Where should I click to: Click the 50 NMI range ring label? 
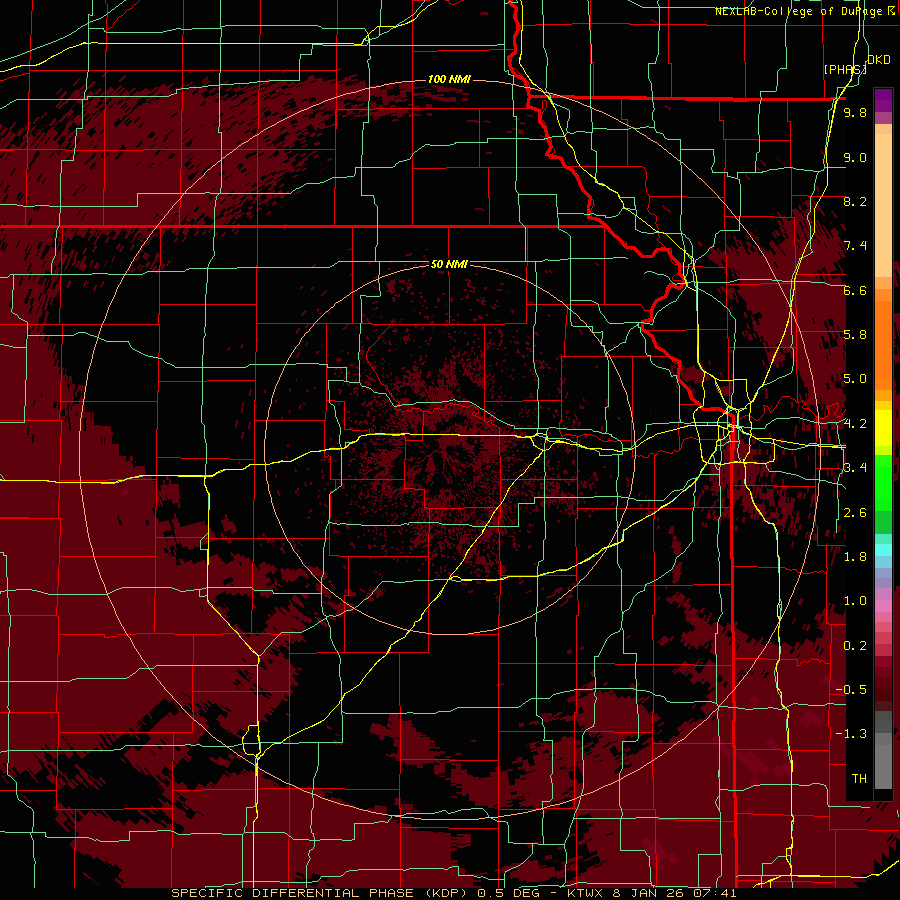click(x=449, y=264)
